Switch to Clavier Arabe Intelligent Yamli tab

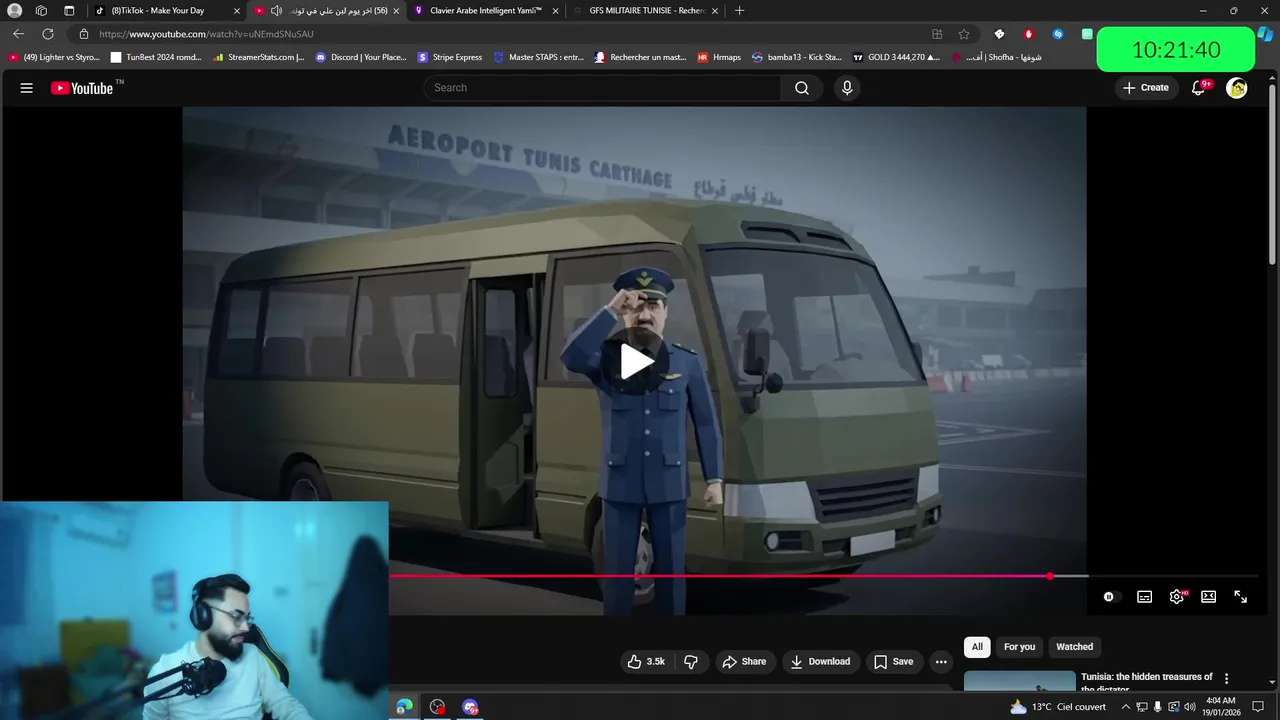(x=486, y=11)
